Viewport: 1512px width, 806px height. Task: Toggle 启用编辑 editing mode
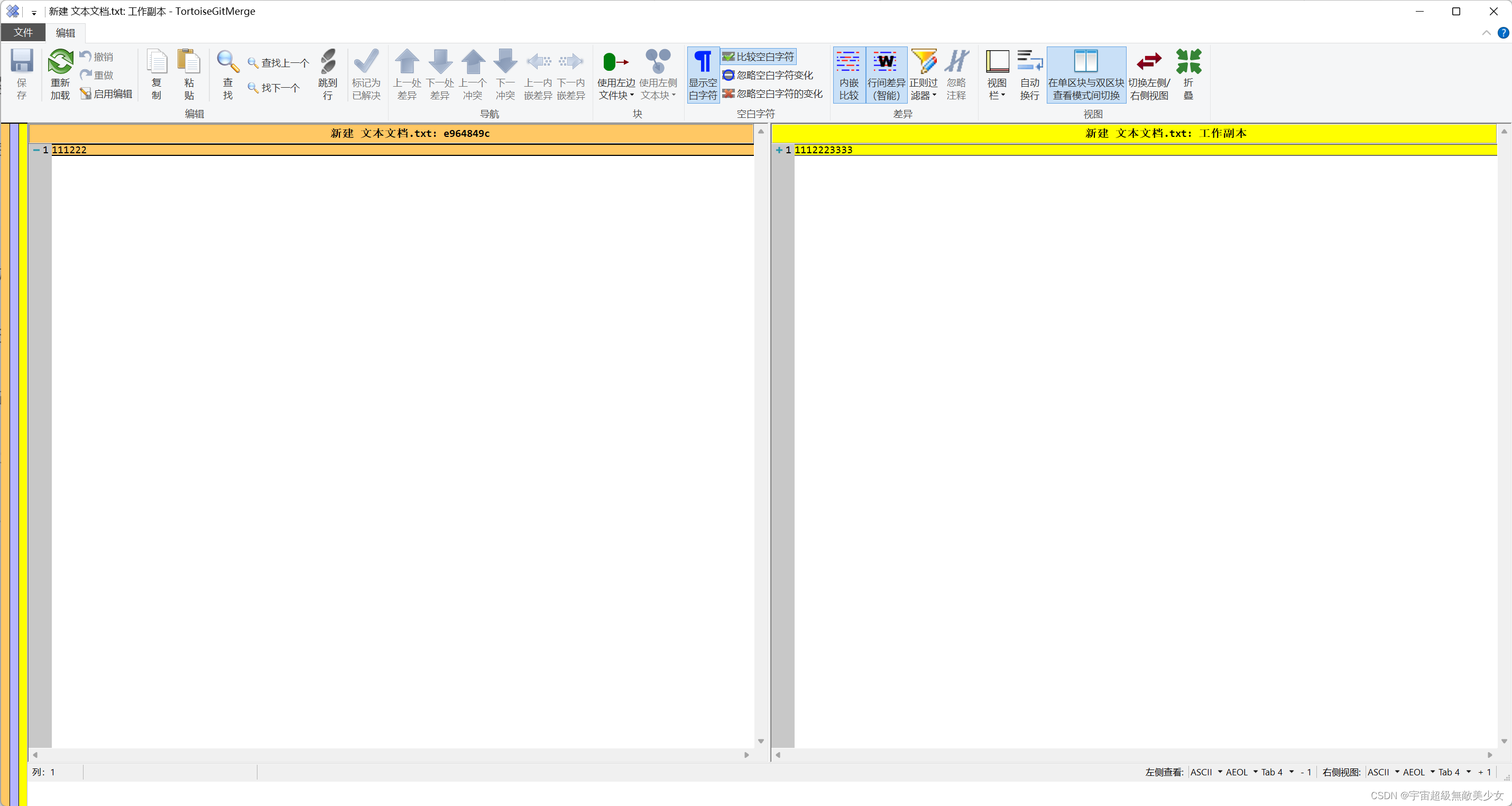[x=106, y=94]
